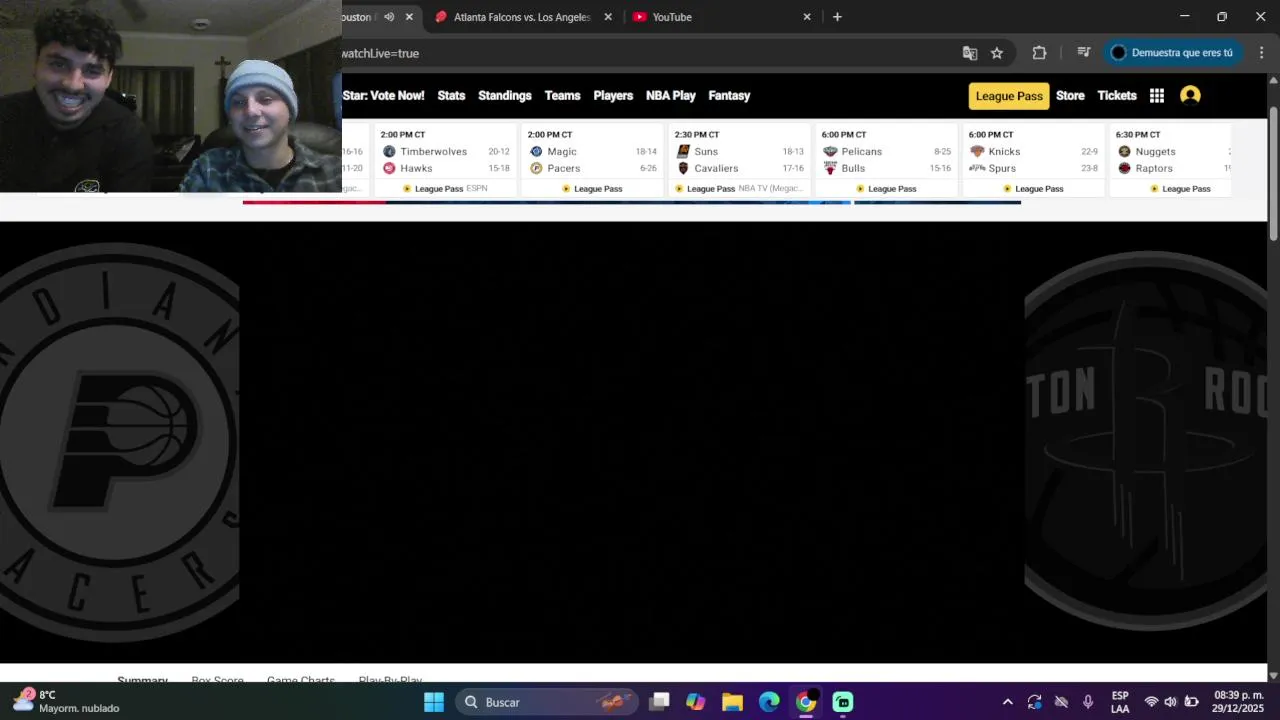Select the Hawks team in scoreboard
1280x720 pixels.
click(x=416, y=169)
